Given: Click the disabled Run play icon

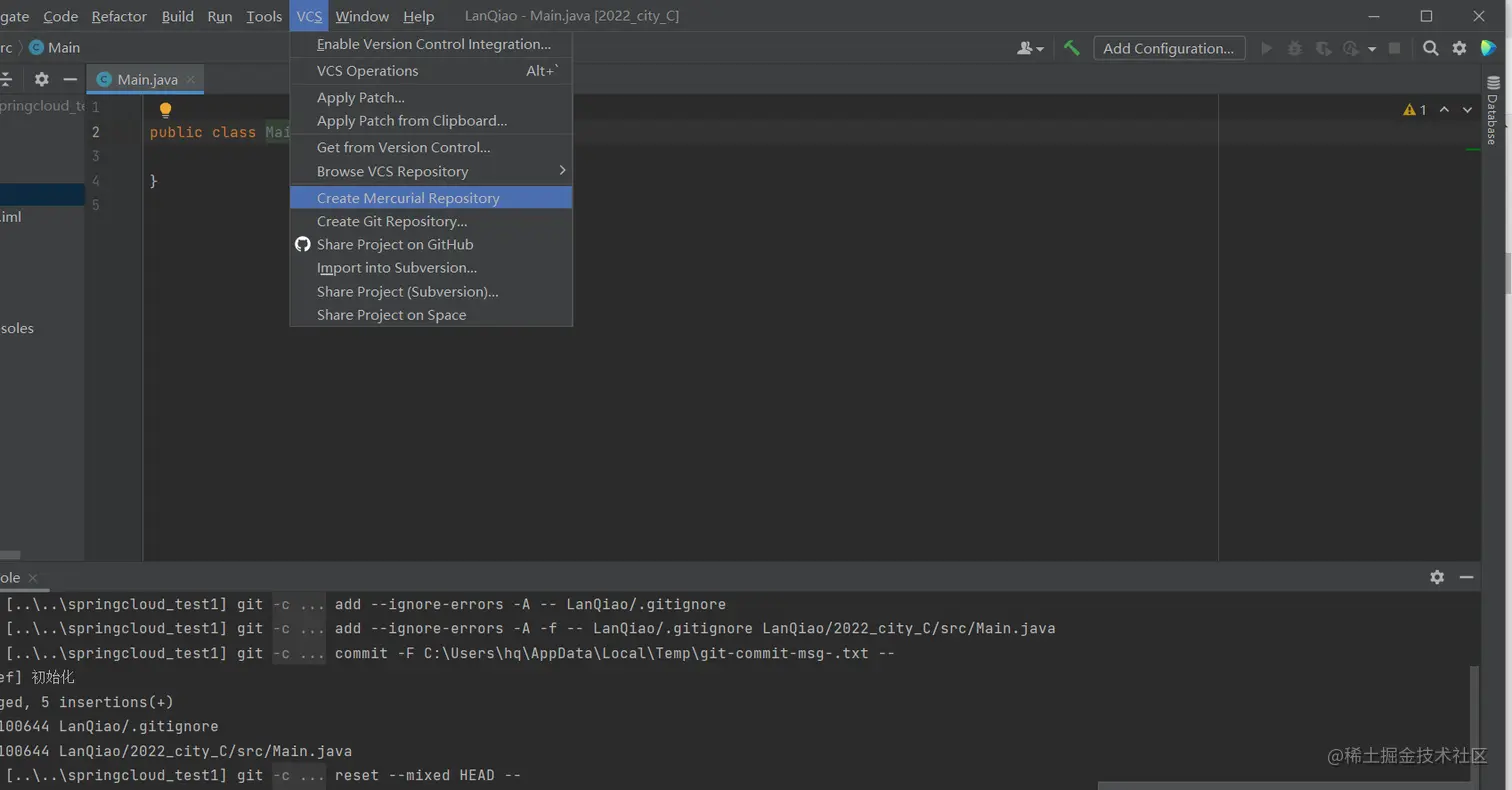Looking at the screenshot, I should click(1266, 48).
